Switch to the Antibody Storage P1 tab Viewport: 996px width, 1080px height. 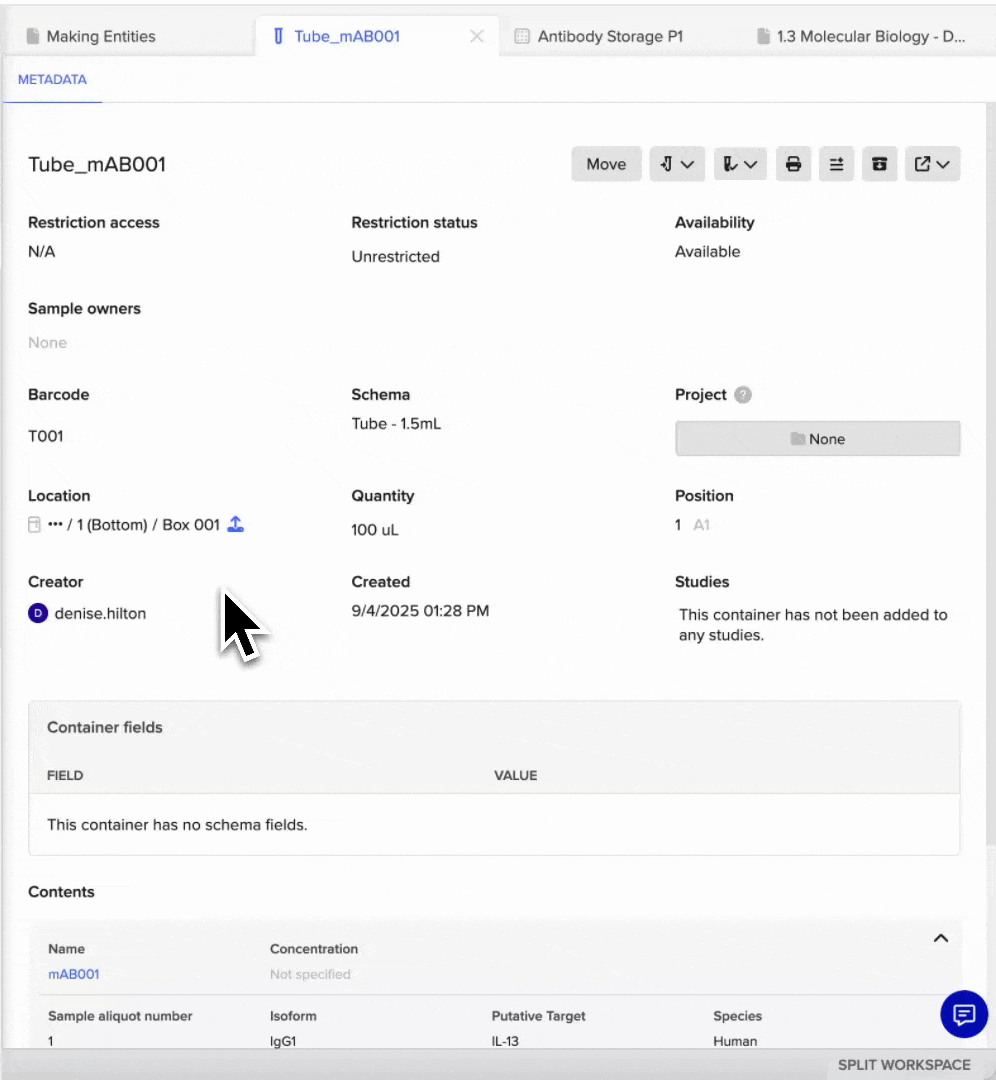609,36
